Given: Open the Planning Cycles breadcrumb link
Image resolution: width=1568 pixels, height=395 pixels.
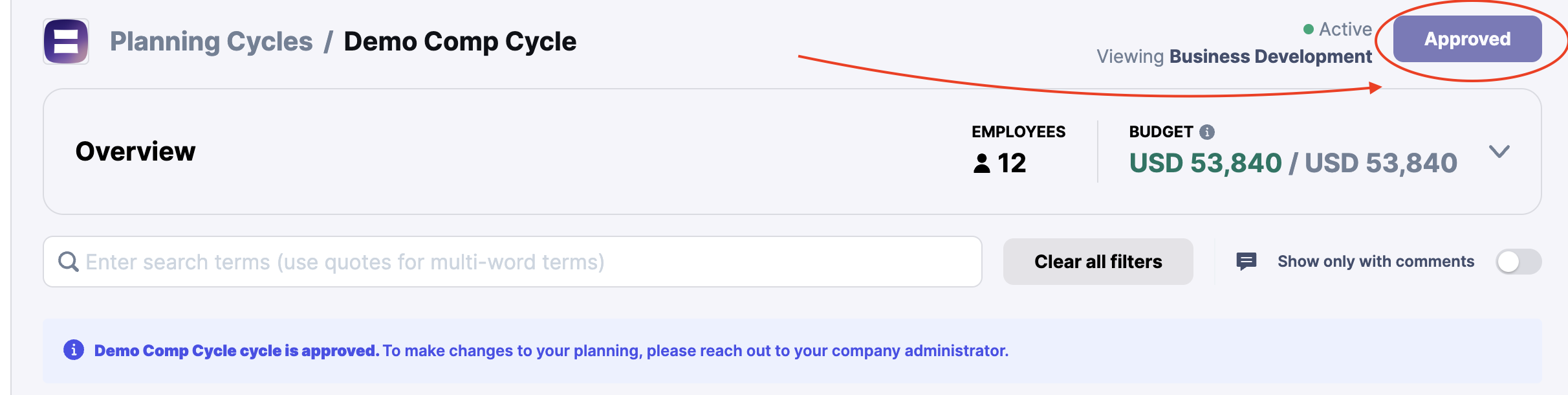Looking at the screenshot, I should click(x=212, y=41).
